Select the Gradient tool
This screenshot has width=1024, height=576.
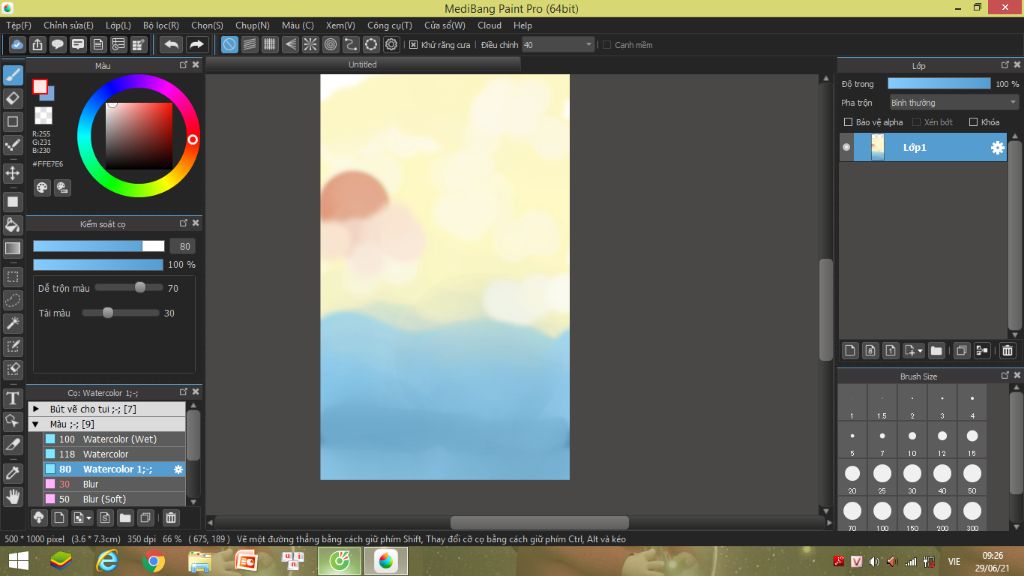pyautogui.click(x=12, y=248)
